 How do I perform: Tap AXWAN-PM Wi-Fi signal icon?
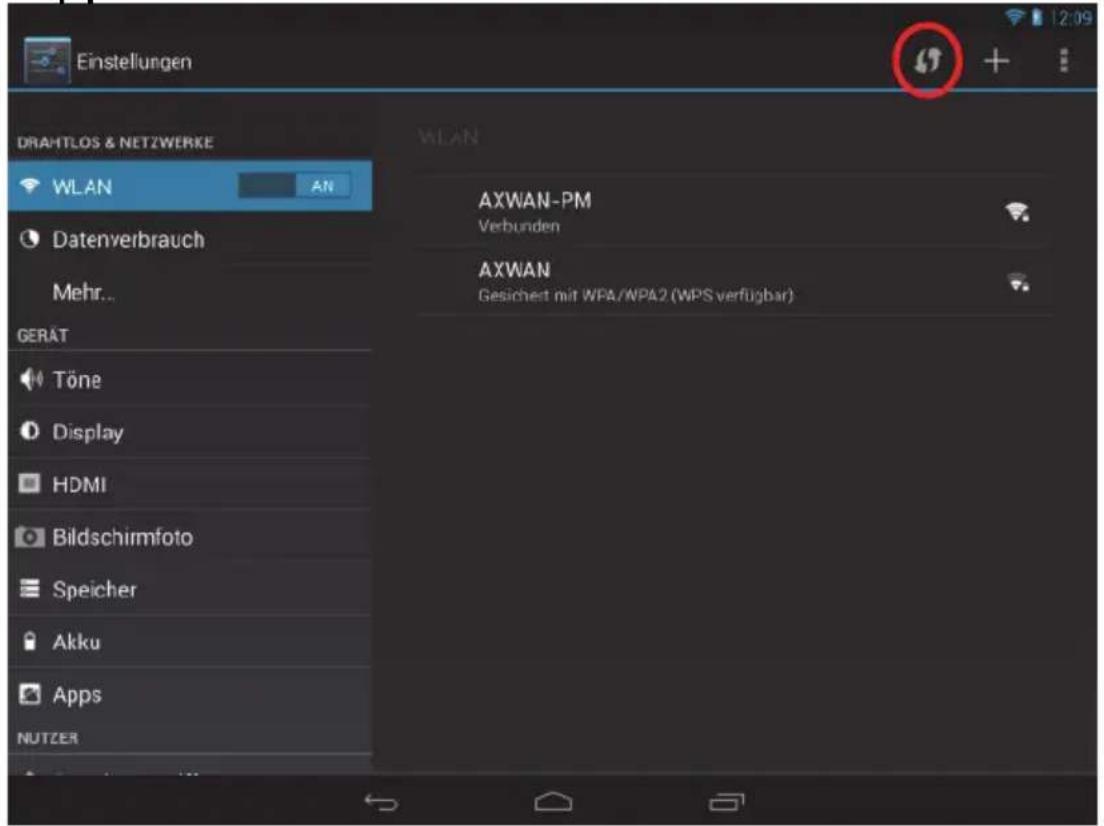click(1017, 212)
